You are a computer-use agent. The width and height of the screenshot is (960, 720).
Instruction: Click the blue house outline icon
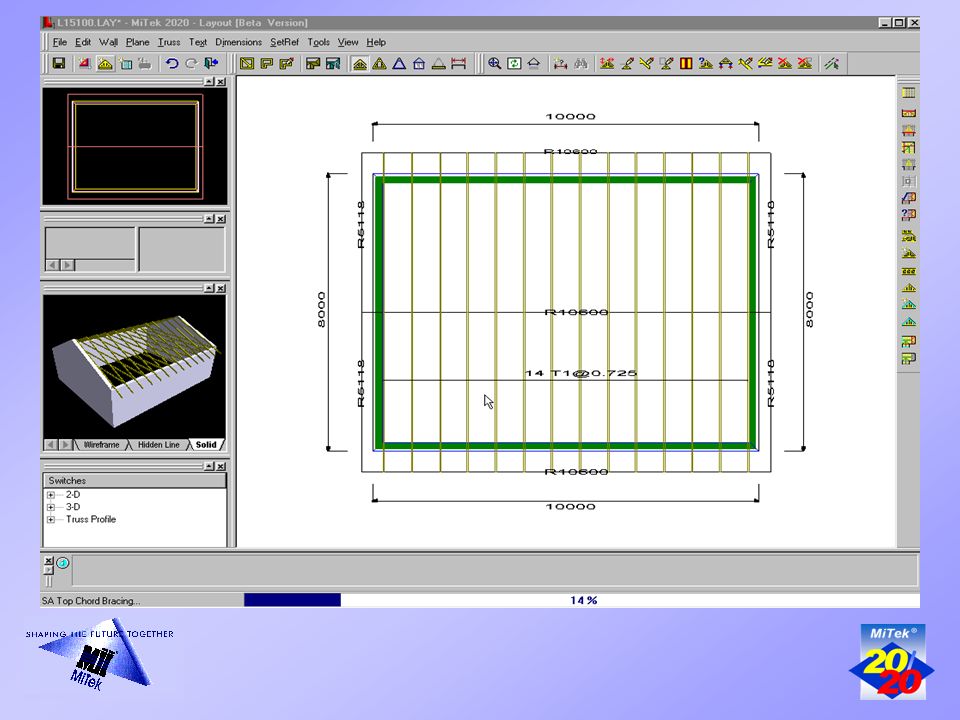tap(419, 64)
